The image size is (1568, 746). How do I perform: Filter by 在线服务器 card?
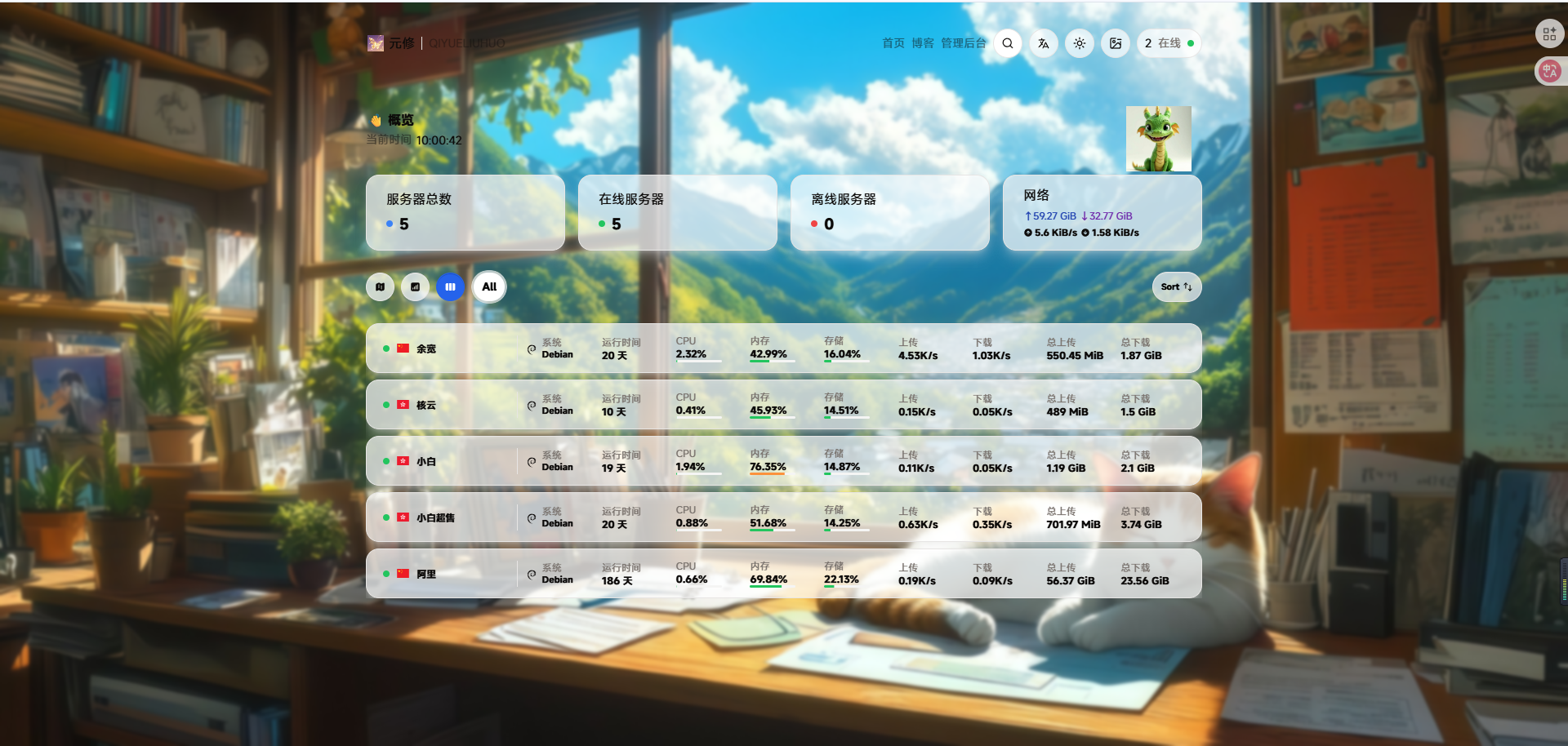coord(677,212)
